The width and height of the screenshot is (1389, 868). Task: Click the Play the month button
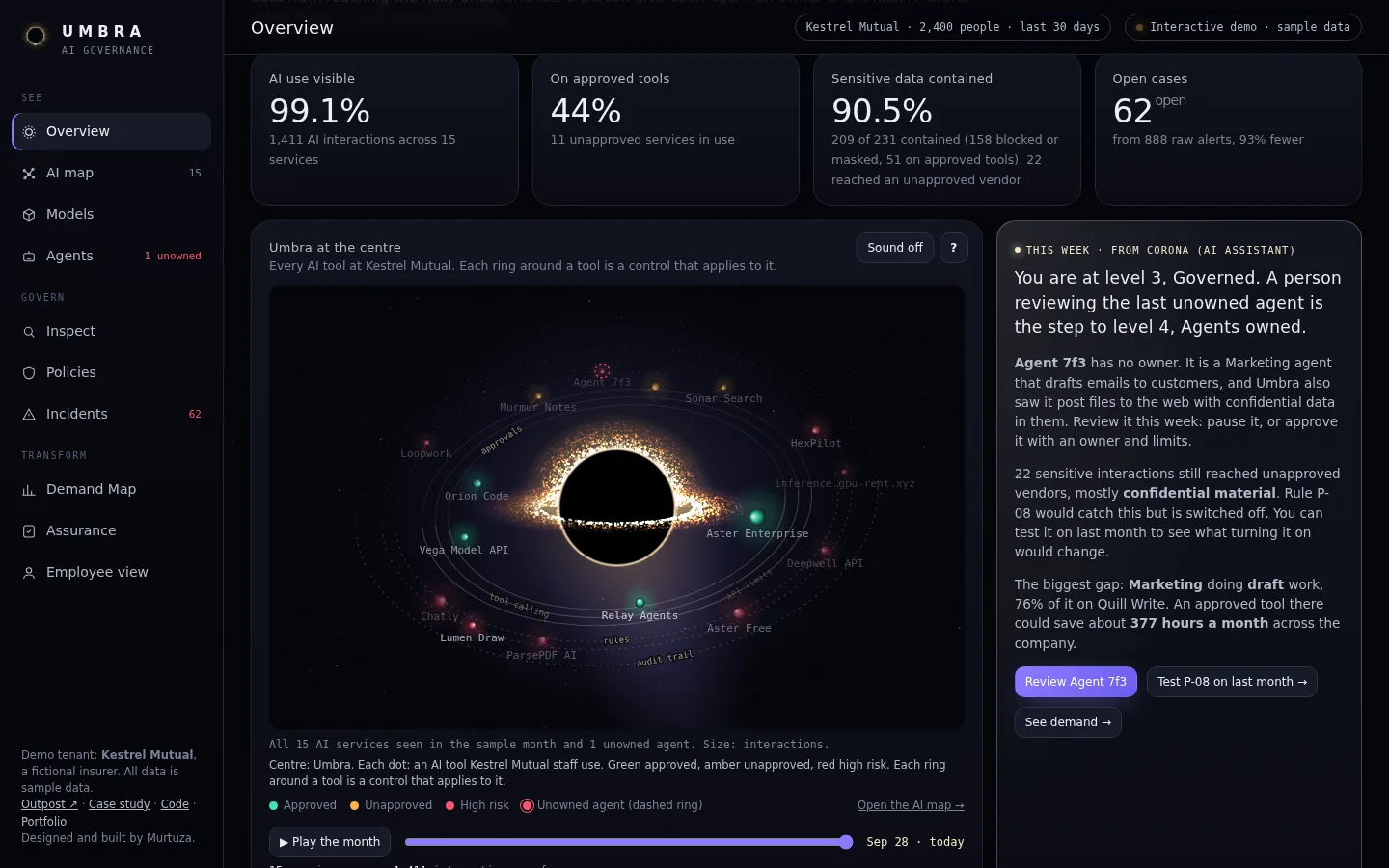[x=330, y=842]
